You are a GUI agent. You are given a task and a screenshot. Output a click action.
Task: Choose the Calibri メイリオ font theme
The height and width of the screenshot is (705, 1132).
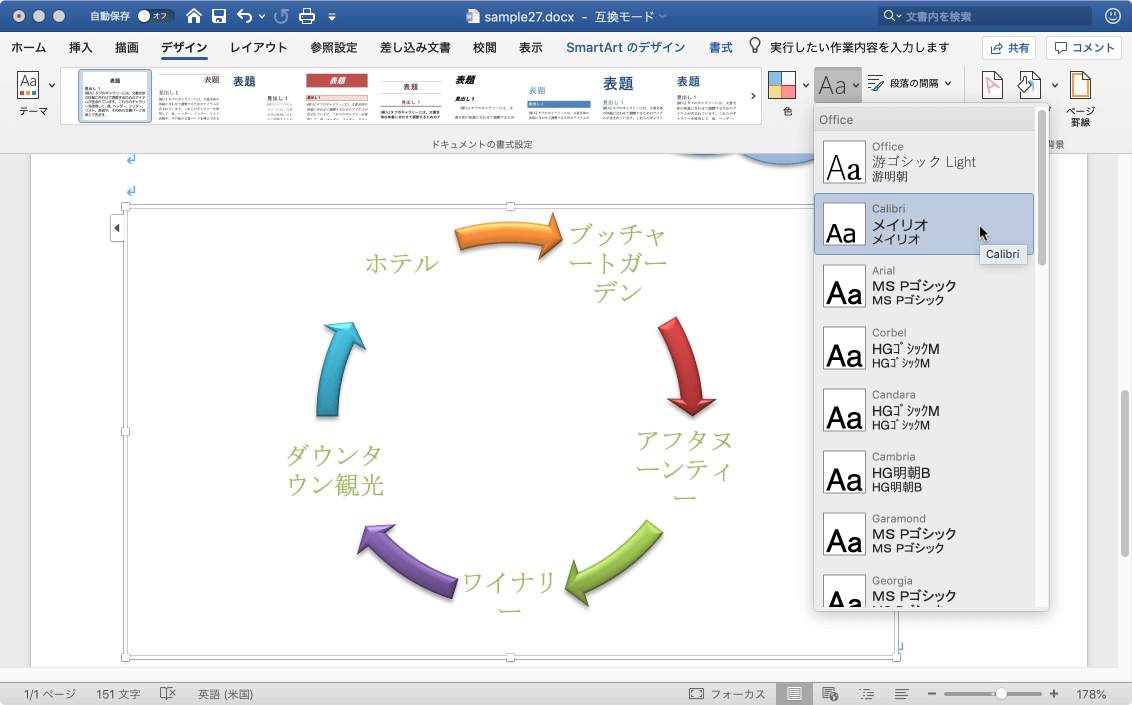click(924, 224)
